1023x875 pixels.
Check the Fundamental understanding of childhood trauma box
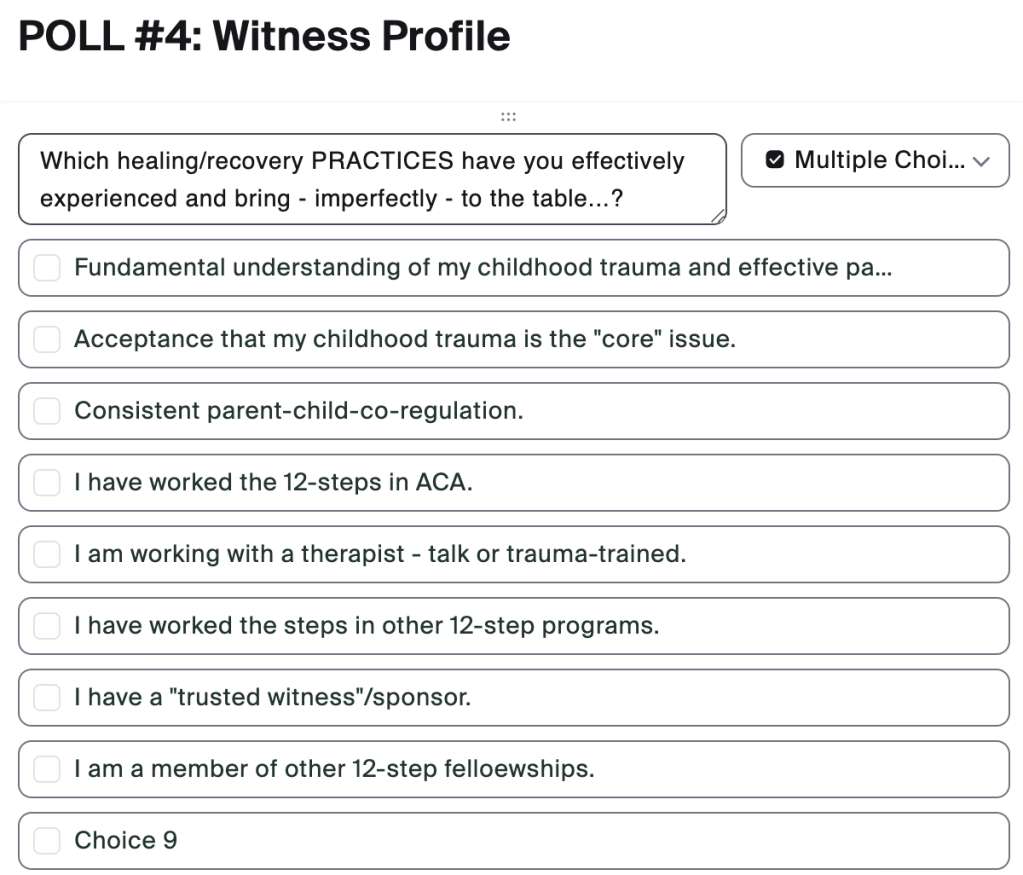47,268
